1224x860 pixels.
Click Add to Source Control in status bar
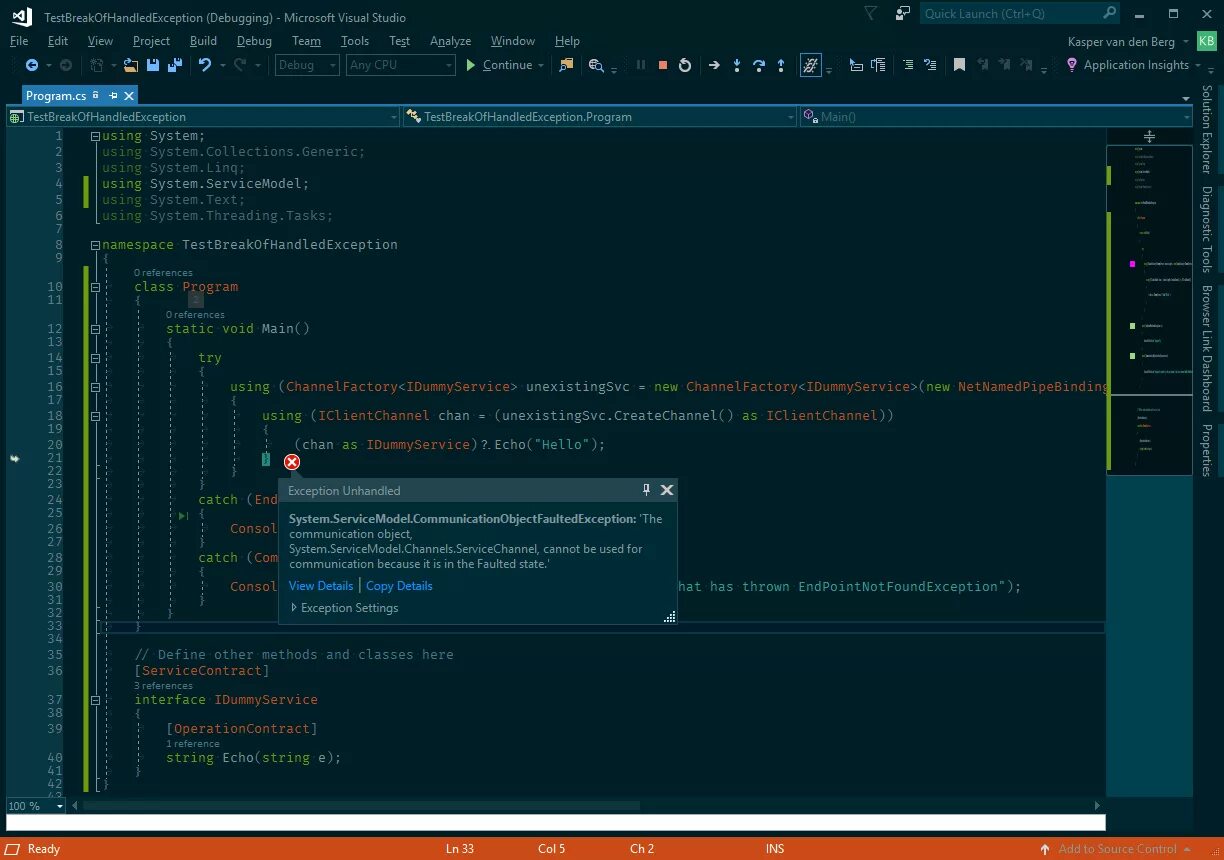click(1117, 849)
